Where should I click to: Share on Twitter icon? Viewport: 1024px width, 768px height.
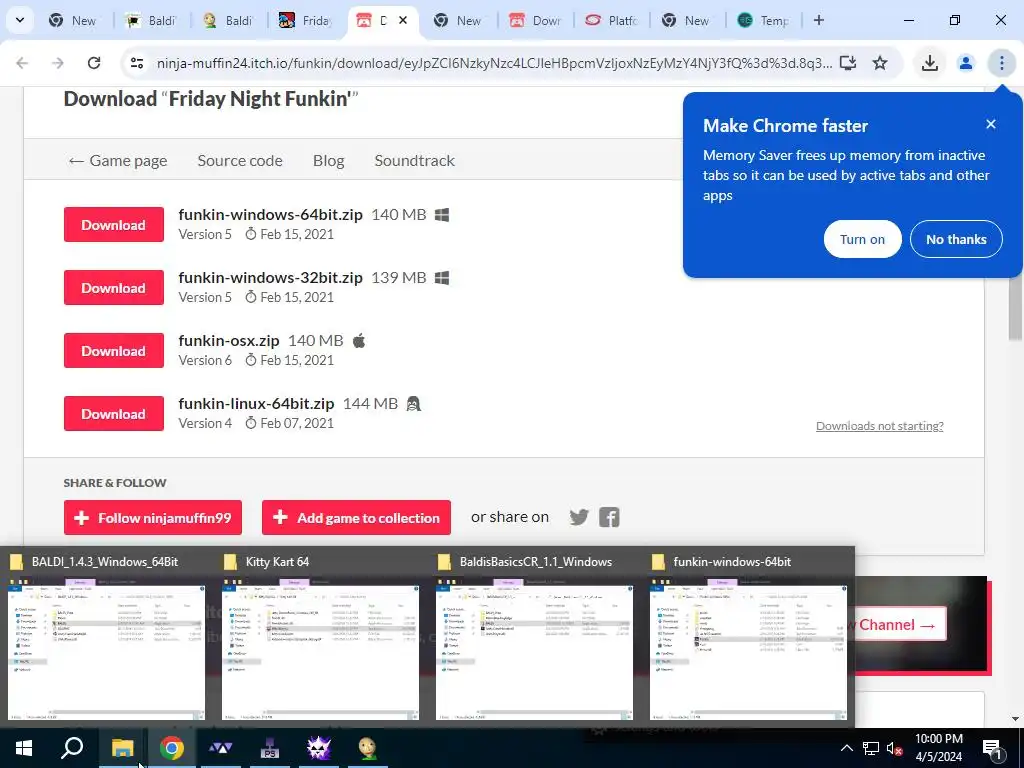[x=579, y=517]
